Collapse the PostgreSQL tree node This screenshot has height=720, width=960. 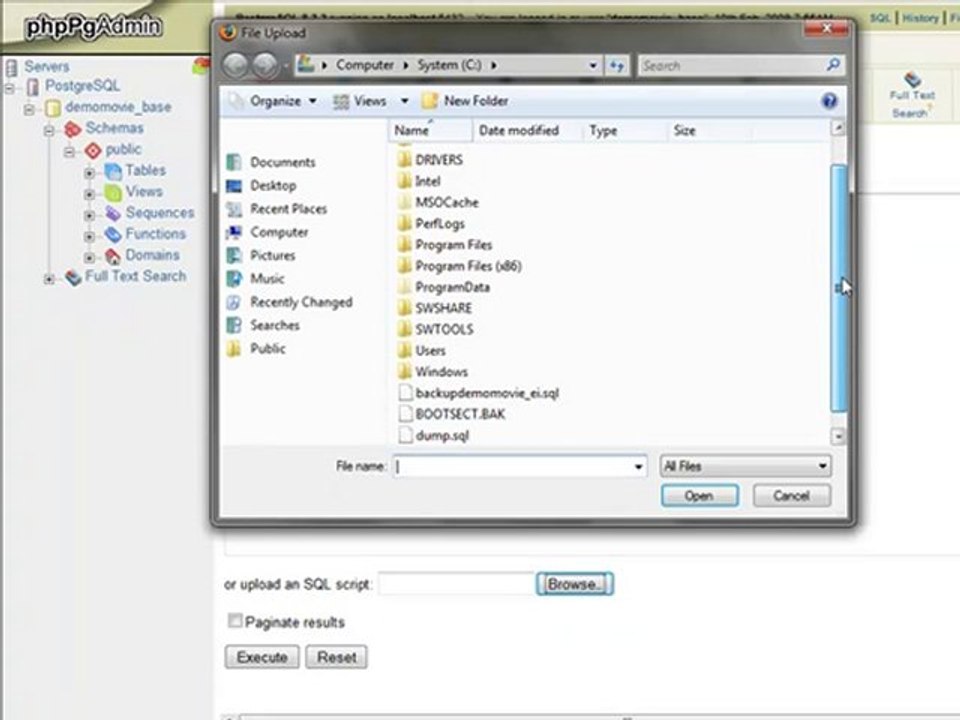(x=10, y=89)
